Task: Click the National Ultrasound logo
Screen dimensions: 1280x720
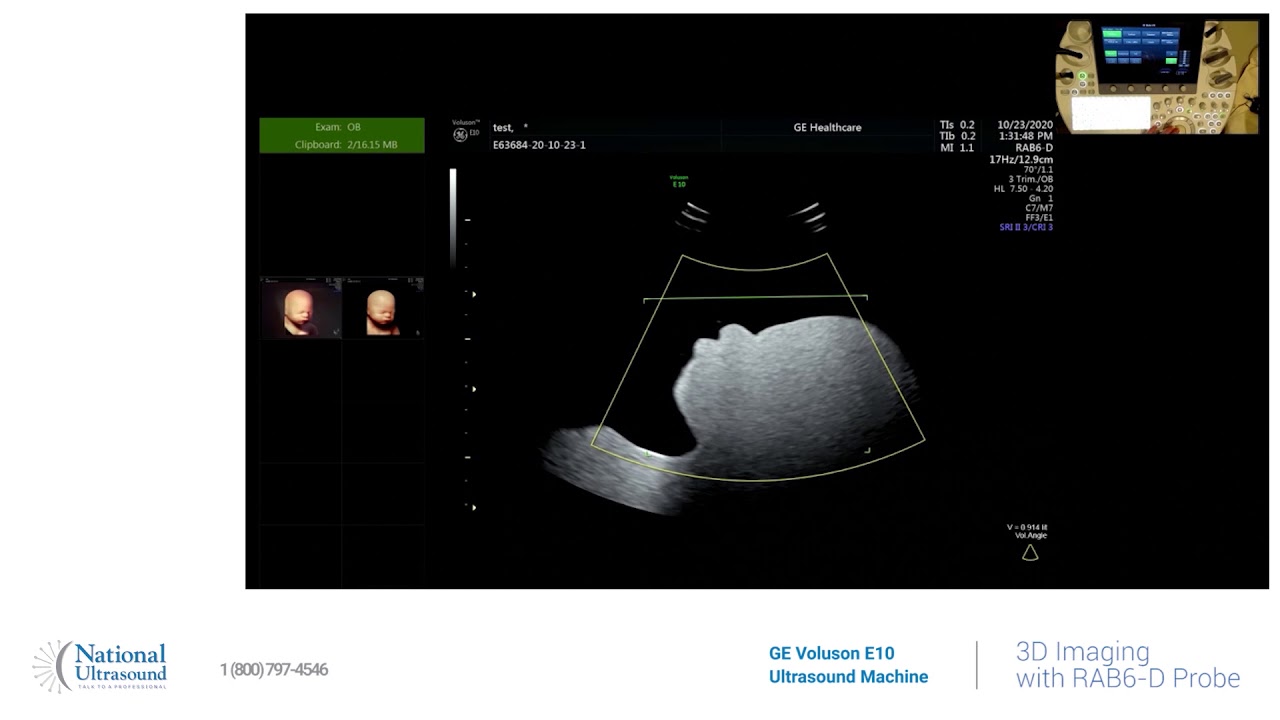Action: coord(100,667)
